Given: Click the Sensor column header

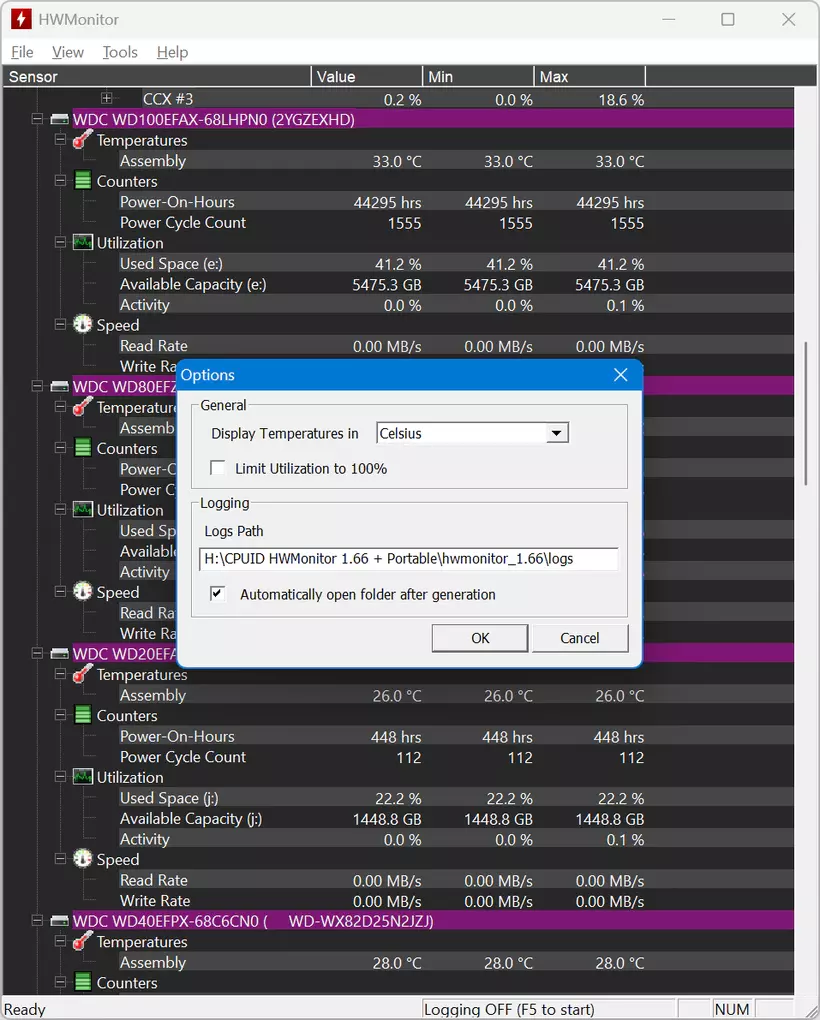Looking at the screenshot, I should (x=157, y=77).
